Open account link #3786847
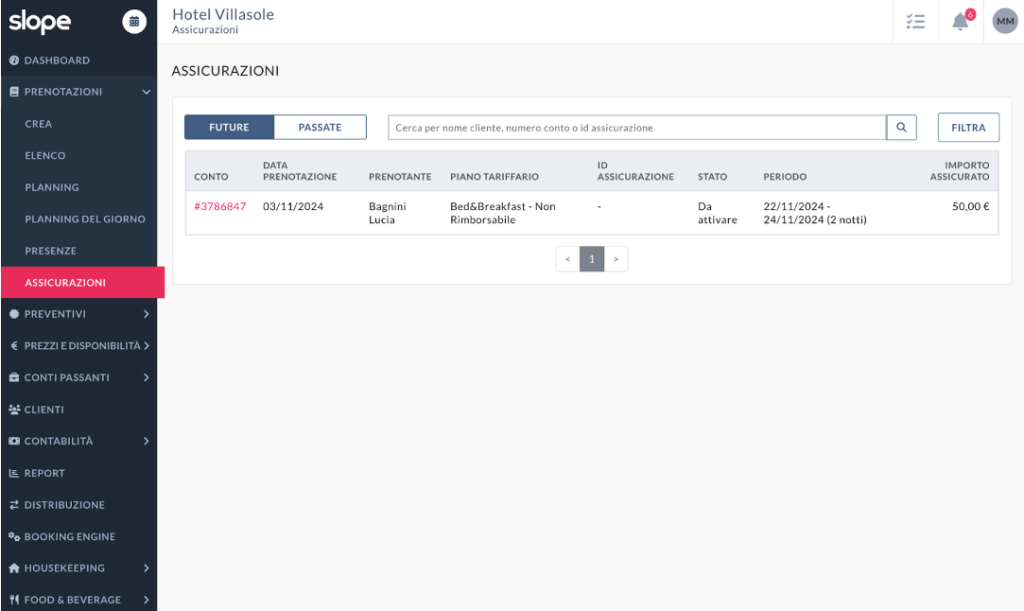This screenshot has width=1024, height=611. (x=220, y=206)
